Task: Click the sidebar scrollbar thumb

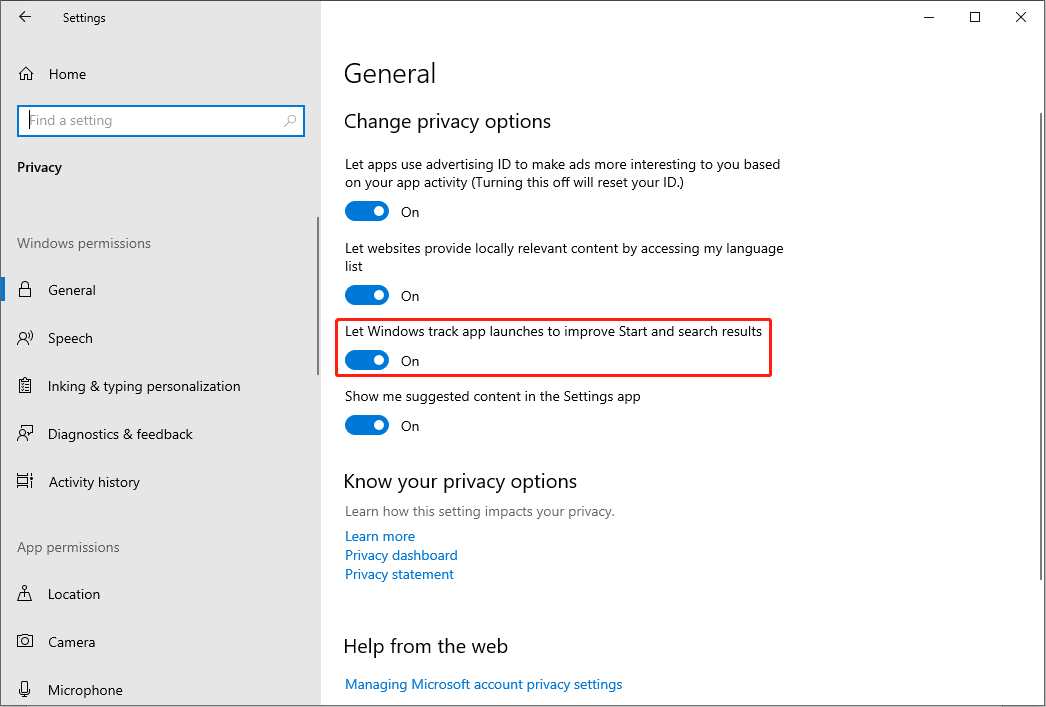Action: point(318,295)
